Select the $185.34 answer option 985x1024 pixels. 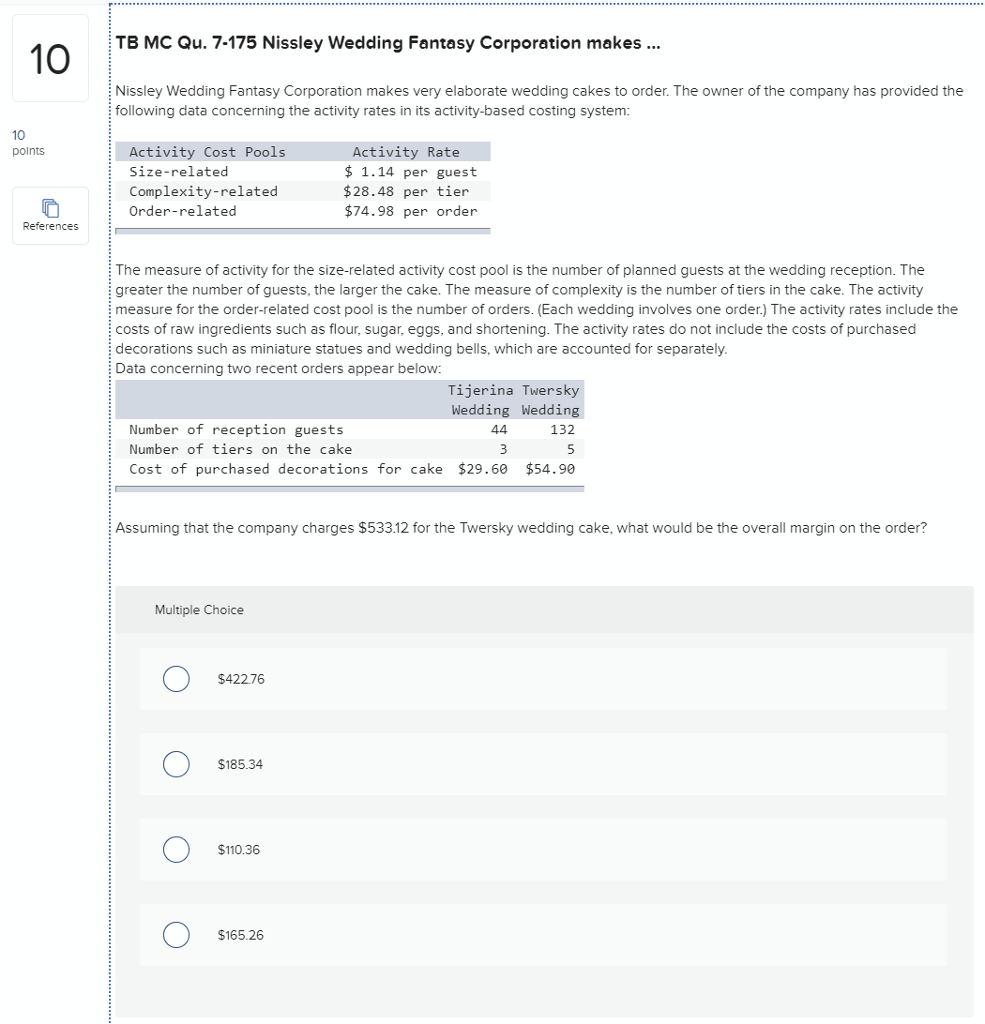point(176,764)
